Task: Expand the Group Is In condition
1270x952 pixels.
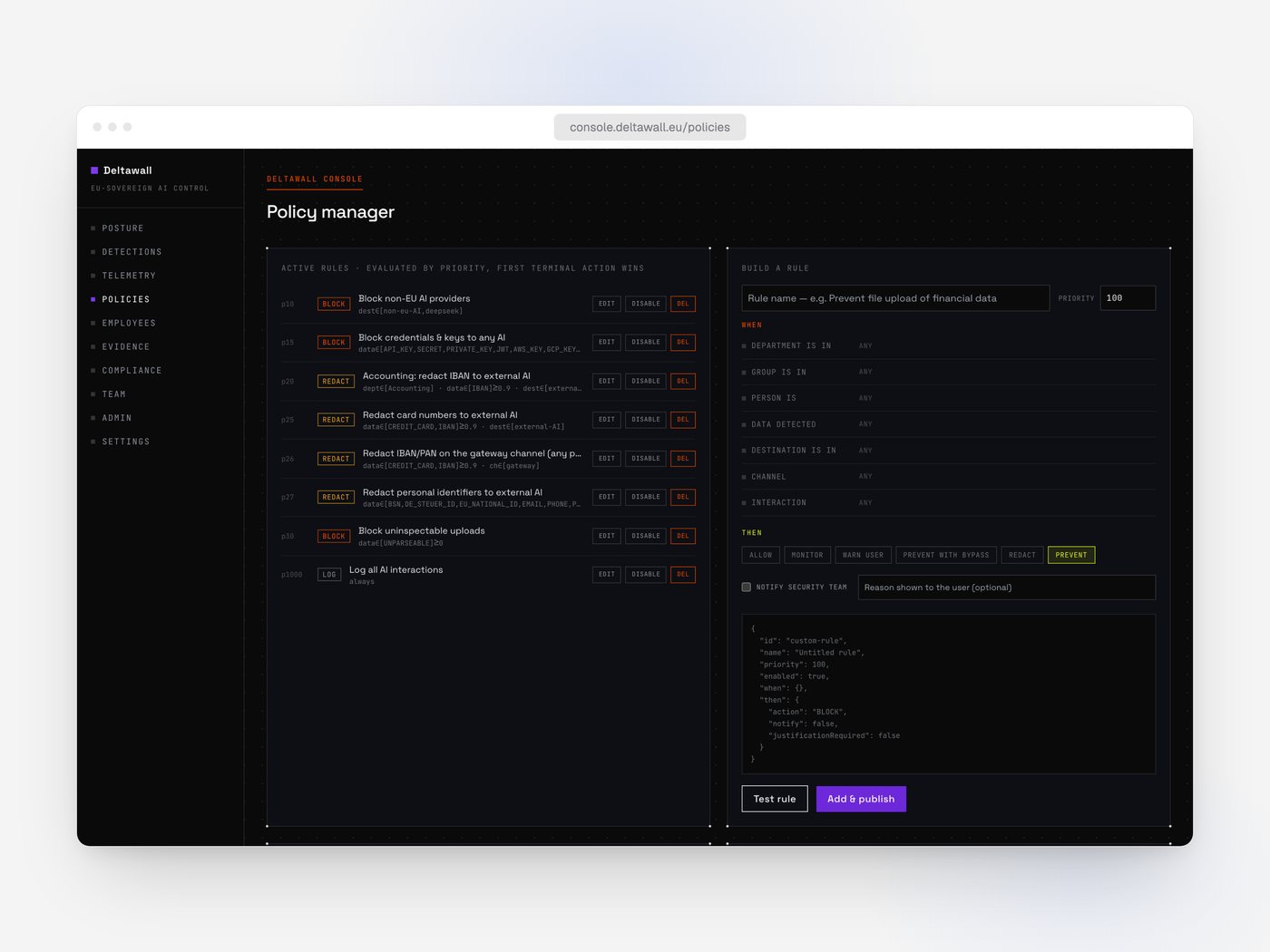Action: click(949, 372)
